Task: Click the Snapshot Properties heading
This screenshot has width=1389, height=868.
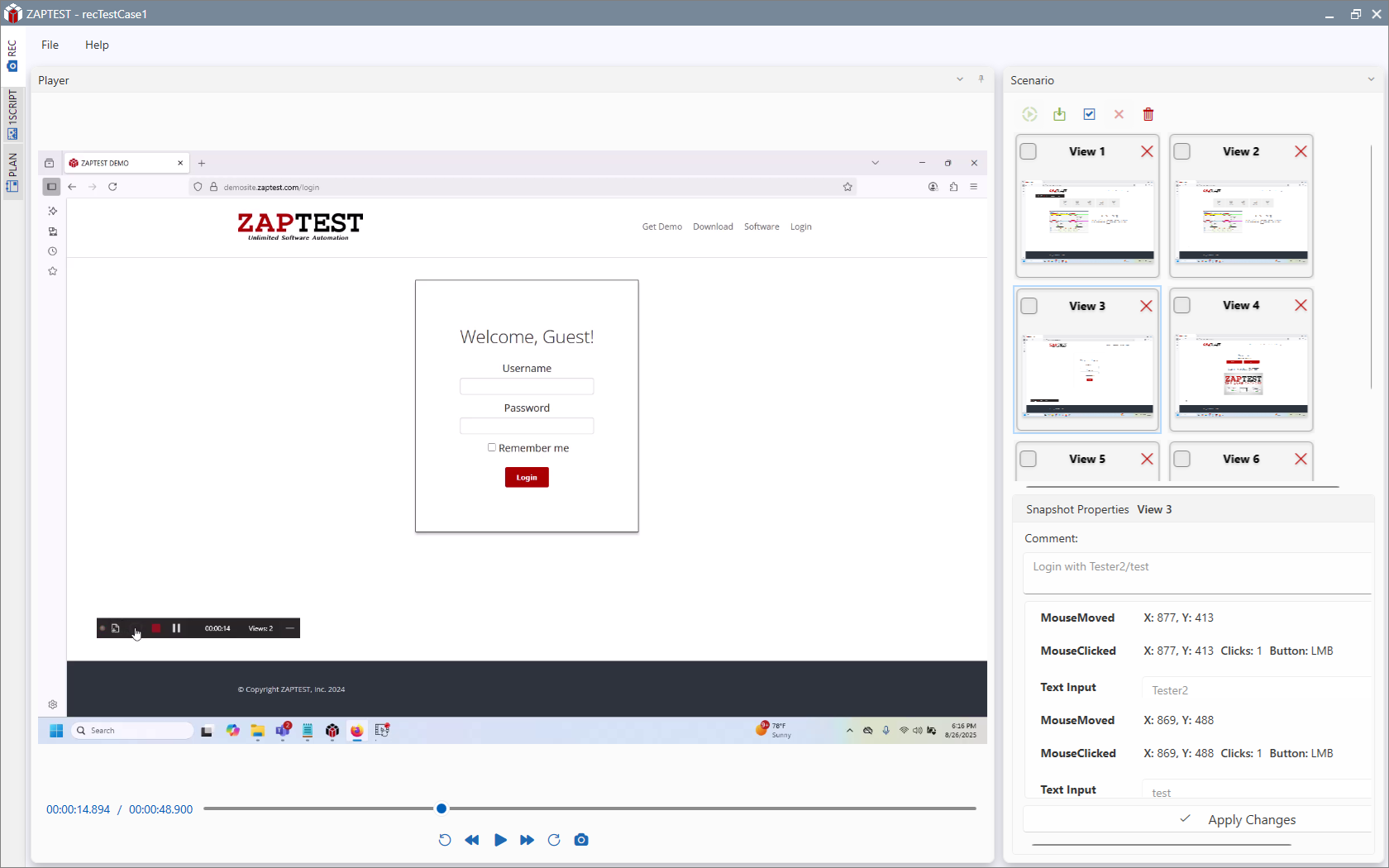Action: pos(1077,509)
